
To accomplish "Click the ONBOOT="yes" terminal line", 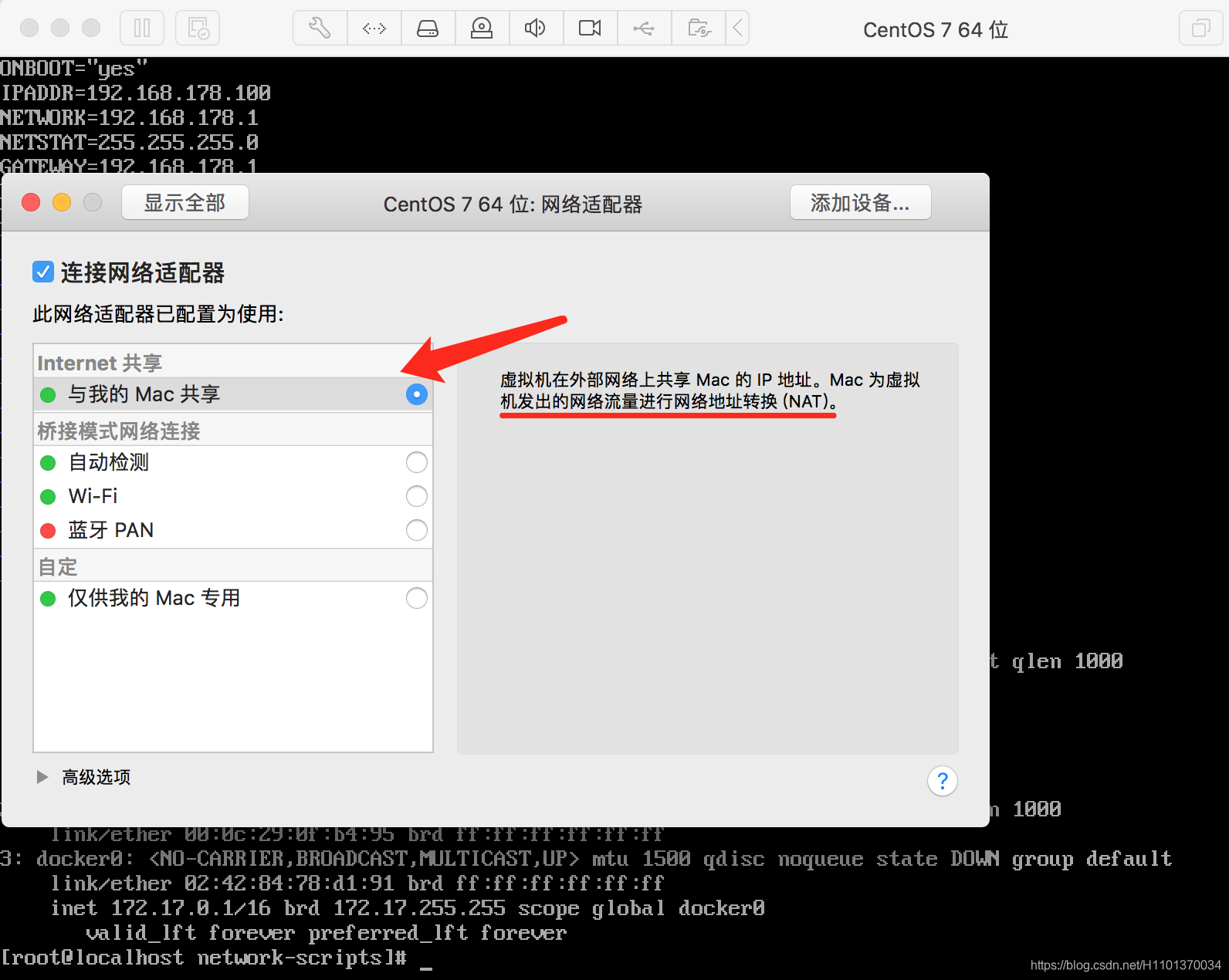I will 73,69.
